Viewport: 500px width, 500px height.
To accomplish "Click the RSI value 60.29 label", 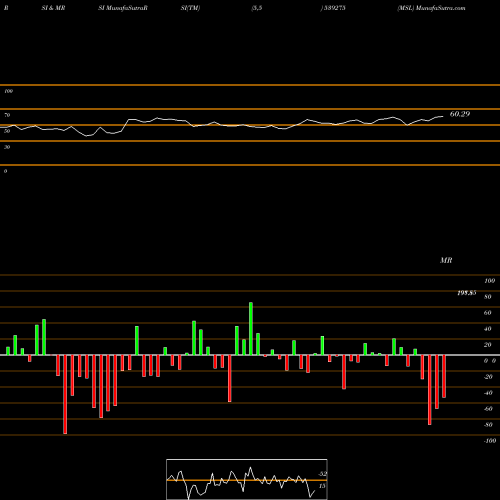I will pyautogui.click(x=460, y=114).
